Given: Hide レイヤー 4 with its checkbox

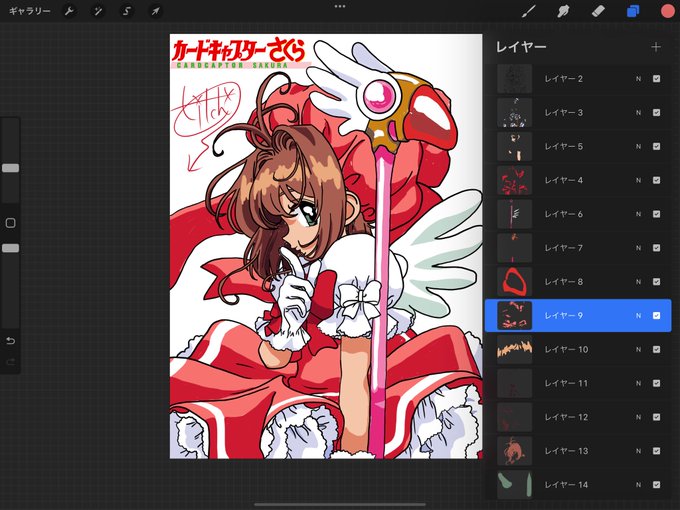Looking at the screenshot, I should coord(657,180).
